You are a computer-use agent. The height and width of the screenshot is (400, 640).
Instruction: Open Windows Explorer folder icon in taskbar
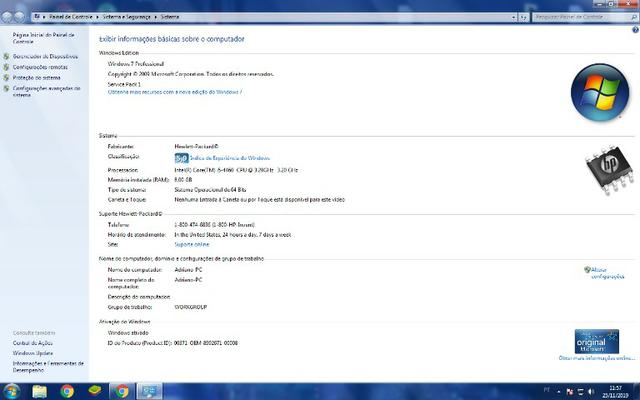40,391
